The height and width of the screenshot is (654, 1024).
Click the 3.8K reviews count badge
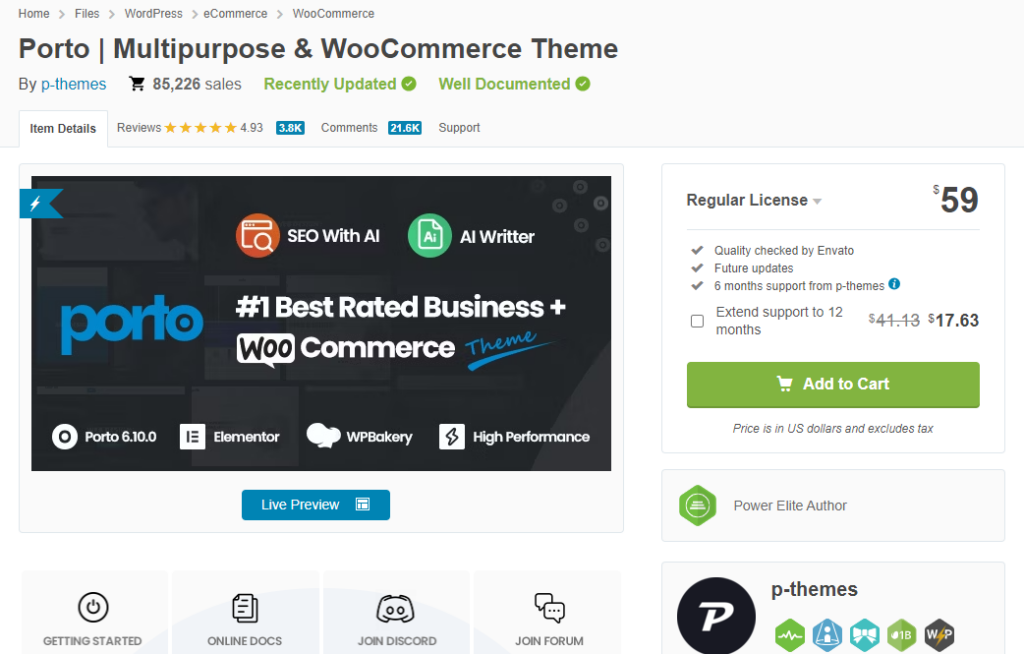pyautogui.click(x=290, y=128)
